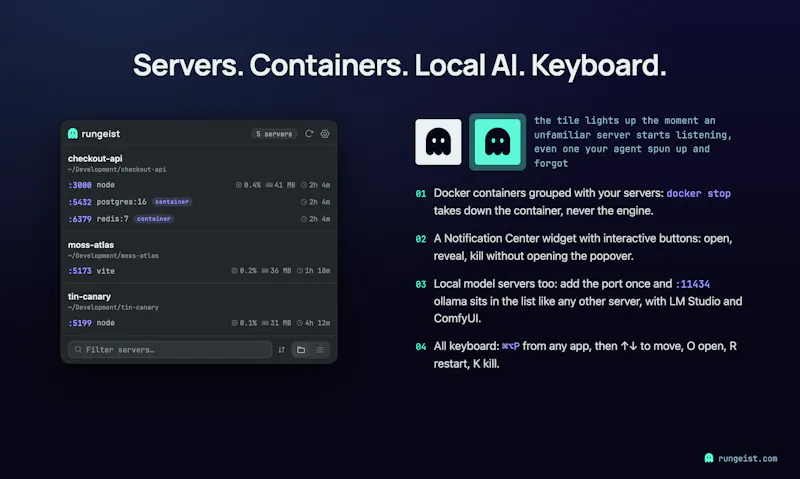Click the ⌘⌥P shortcut text
Viewport: 800px width, 479px height.
[511, 346]
